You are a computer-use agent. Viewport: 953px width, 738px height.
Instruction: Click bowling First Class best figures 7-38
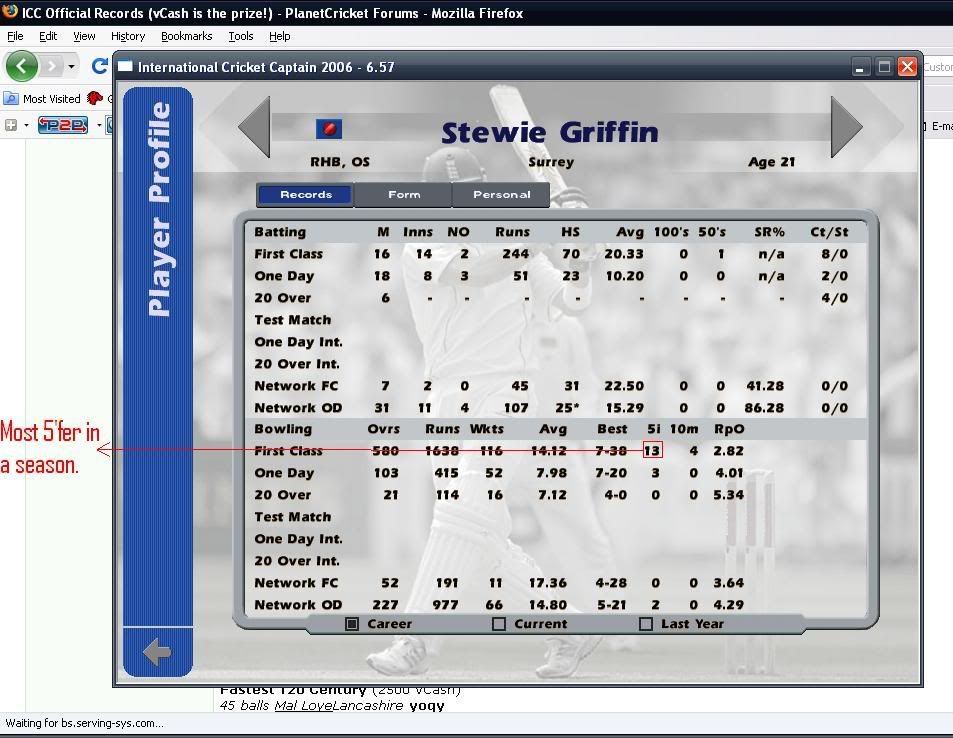tap(611, 450)
